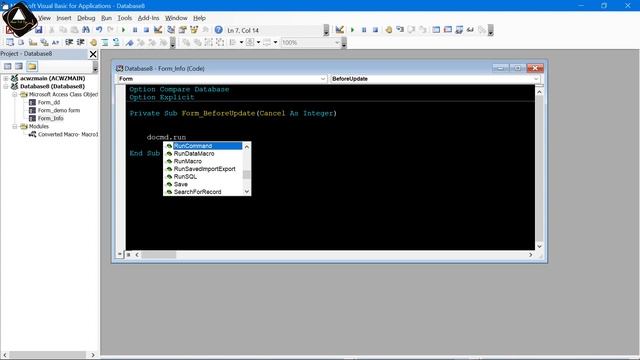Image resolution: width=640 pixels, height=360 pixels.
Task: Open the Properties Window icon
Action: 182,30
